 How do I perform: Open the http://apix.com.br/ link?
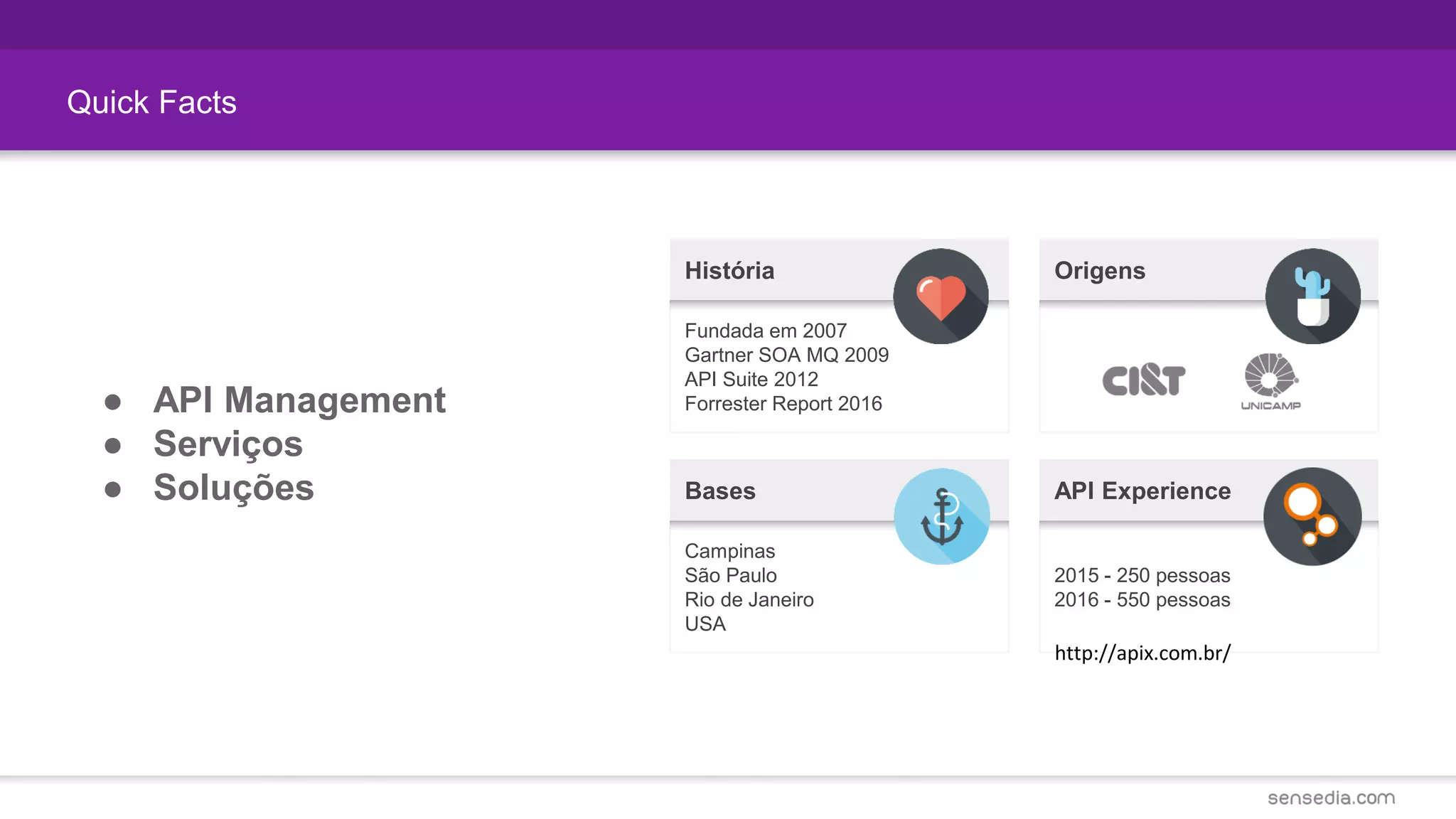click(x=1142, y=653)
